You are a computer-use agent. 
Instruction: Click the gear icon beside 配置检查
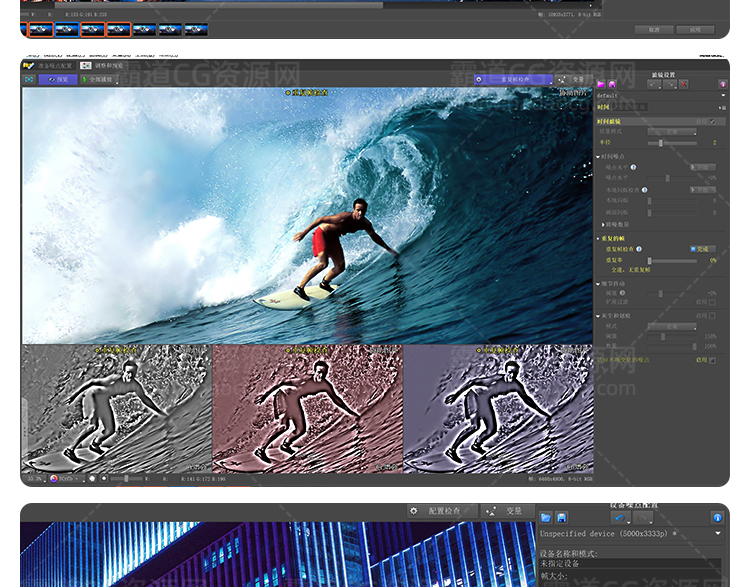point(414,511)
